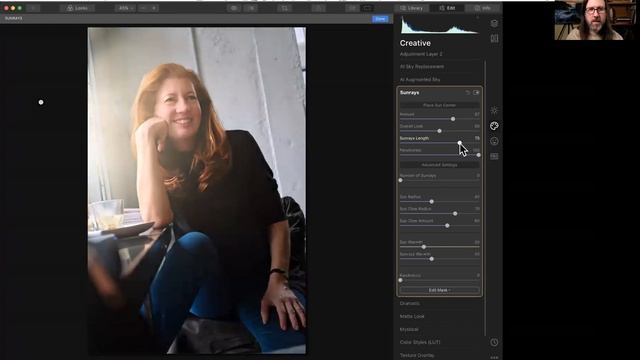Click the zoom in plus button
The height and width of the screenshot is (360, 640).
point(154,8)
